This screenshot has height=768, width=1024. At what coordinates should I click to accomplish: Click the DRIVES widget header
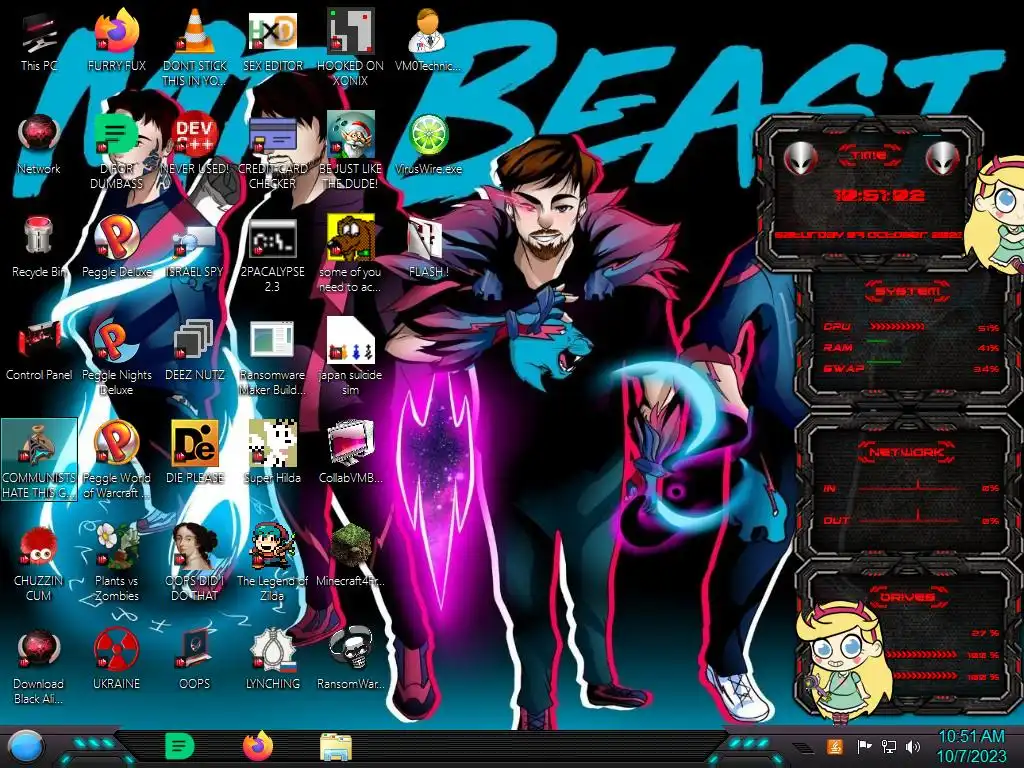tap(907, 597)
